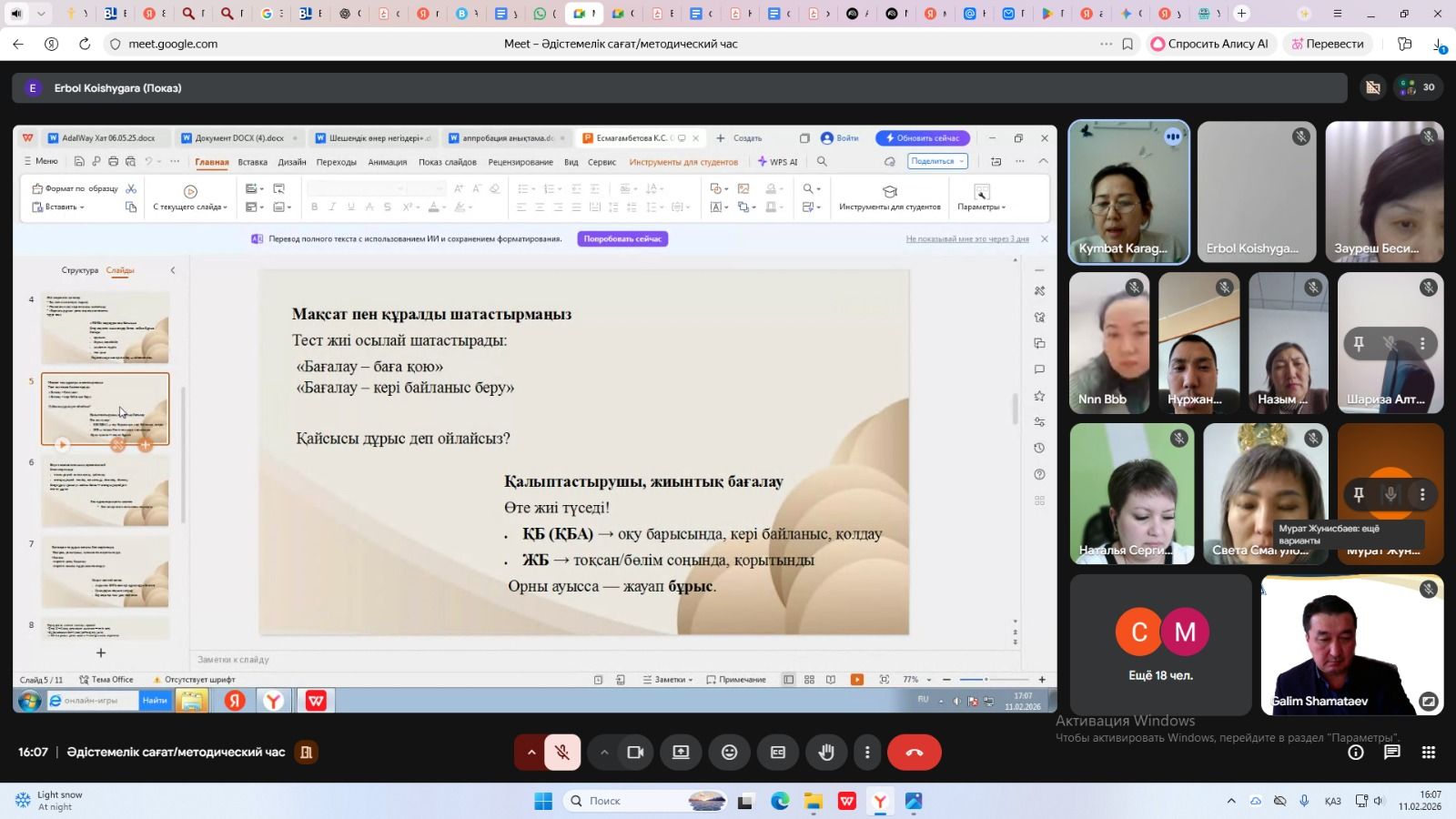This screenshot has height=819, width=1456.
Task: Open the participants list showing 30
Action: pos(1417,87)
